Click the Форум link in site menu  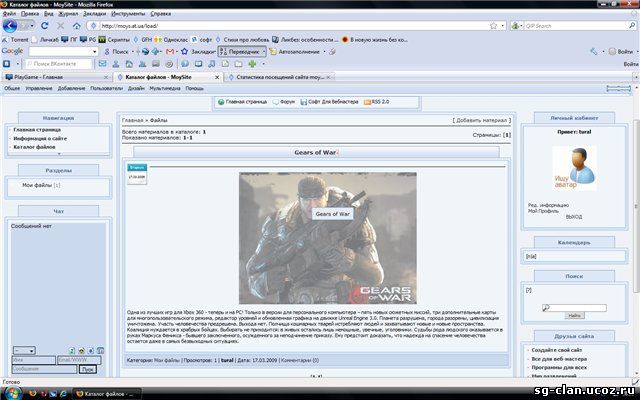(284, 102)
